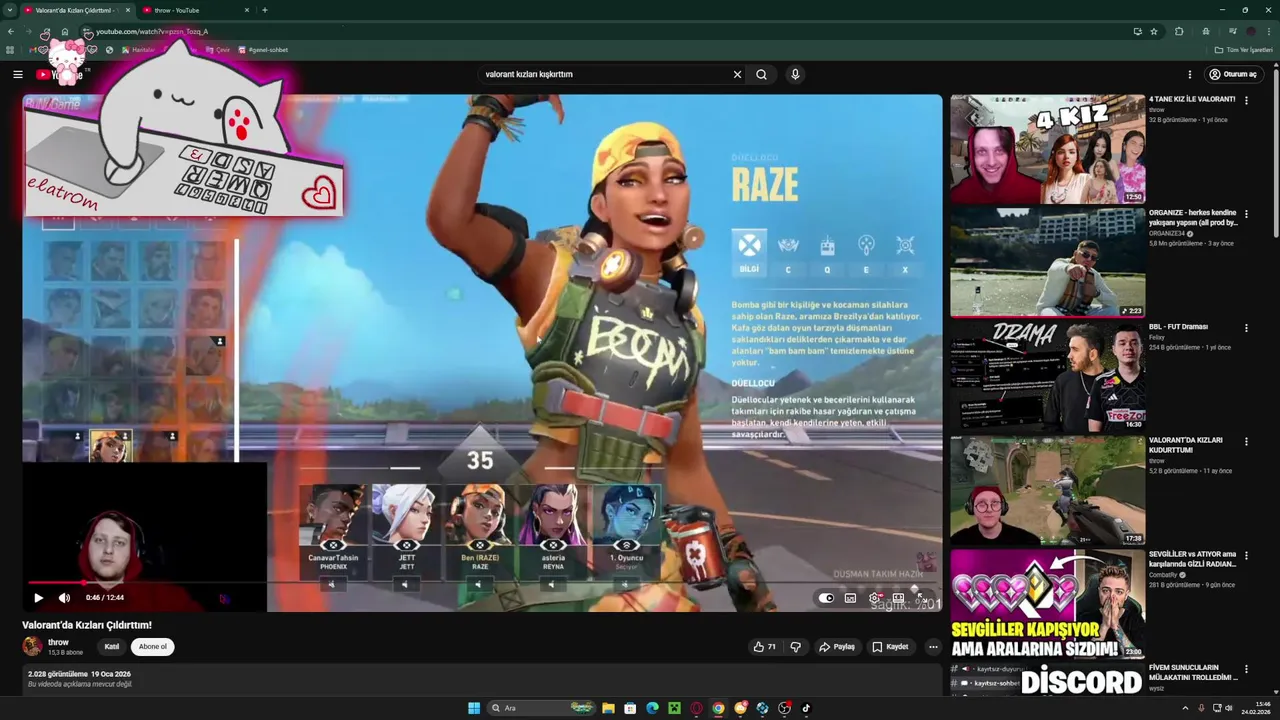Open ORGANIZE video thumbnail

coord(1047,262)
